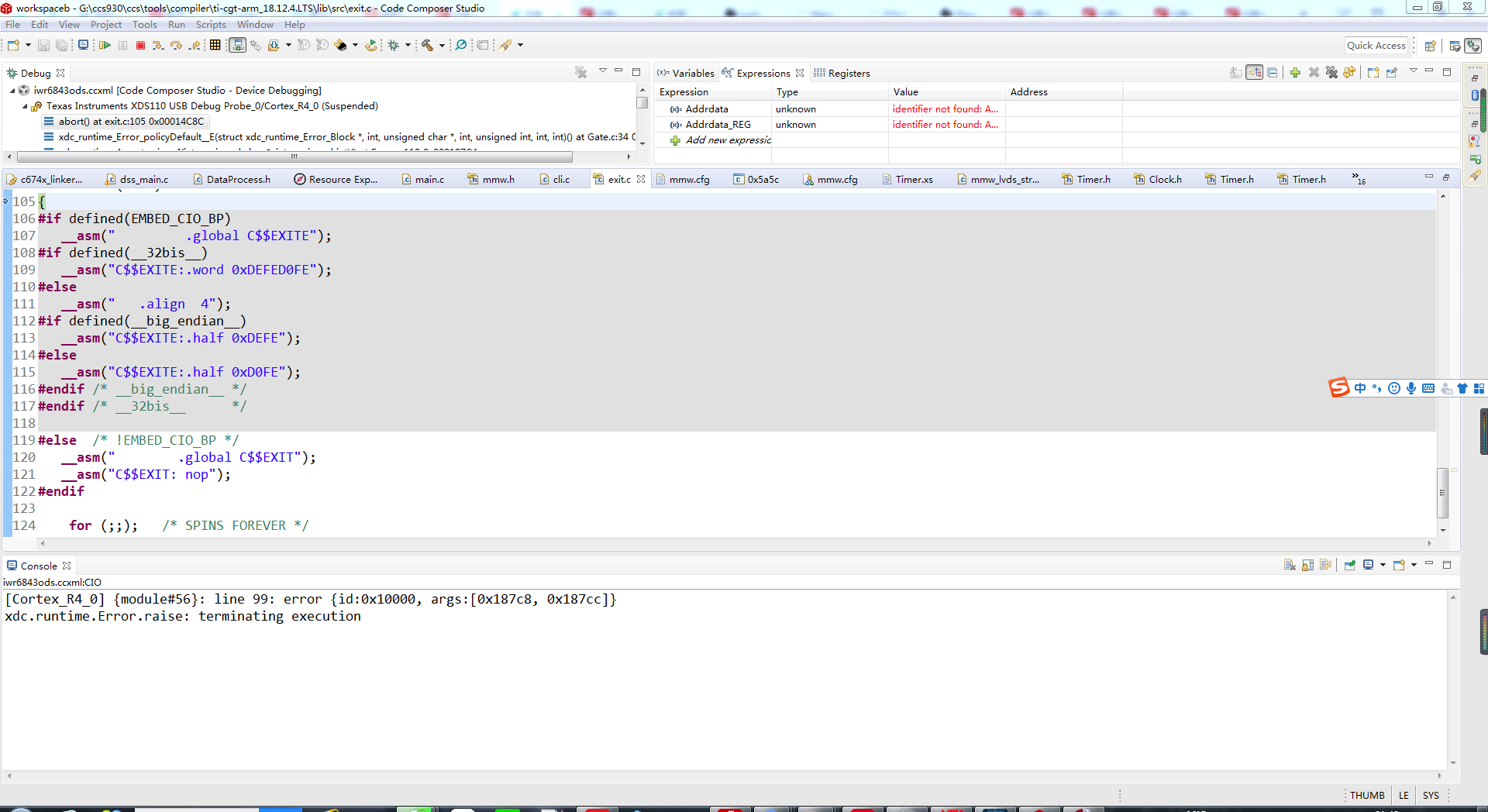Open the Scripts menu

(x=211, y=25)
